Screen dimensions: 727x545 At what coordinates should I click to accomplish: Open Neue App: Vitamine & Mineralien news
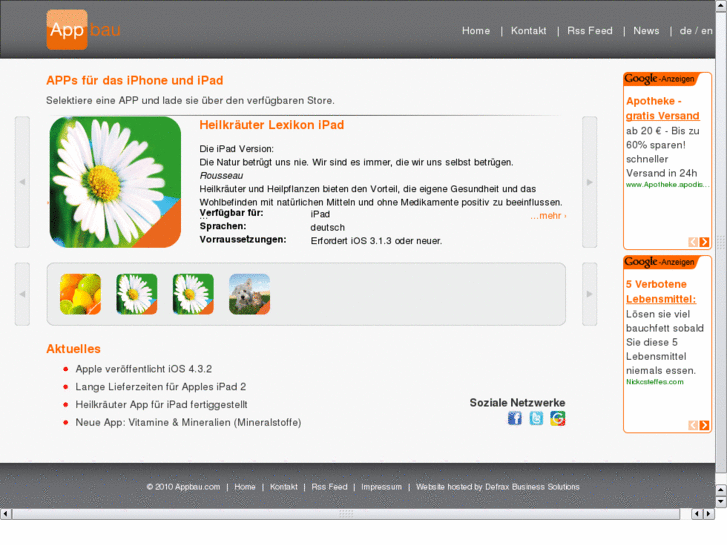[188, 422]
